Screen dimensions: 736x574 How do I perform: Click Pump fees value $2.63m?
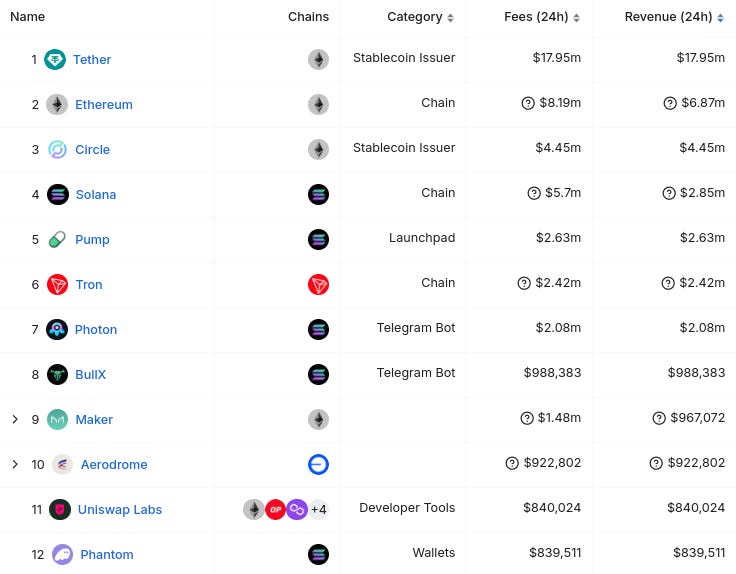(559, 237)
